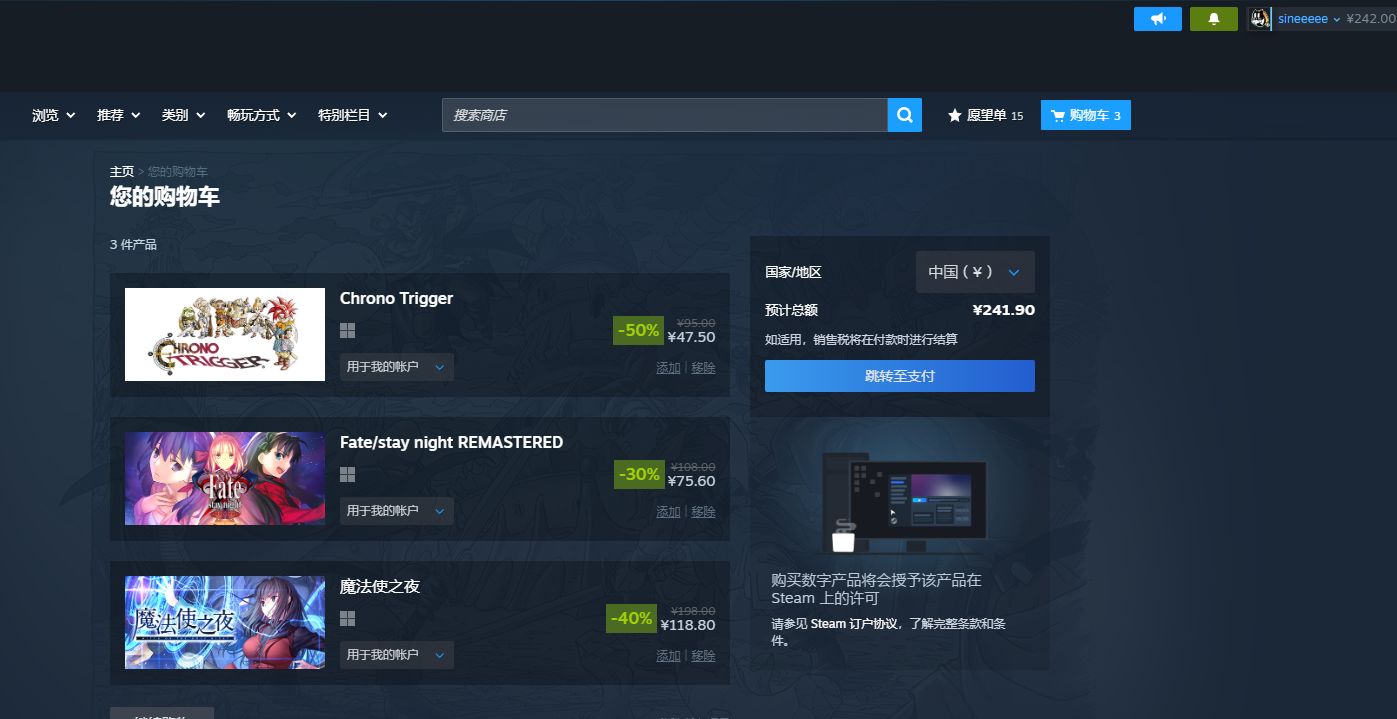This screenshot has height=719, width=1397.
Task: Click Windows platform icon under Chrono Trigger
Action: 348,331
